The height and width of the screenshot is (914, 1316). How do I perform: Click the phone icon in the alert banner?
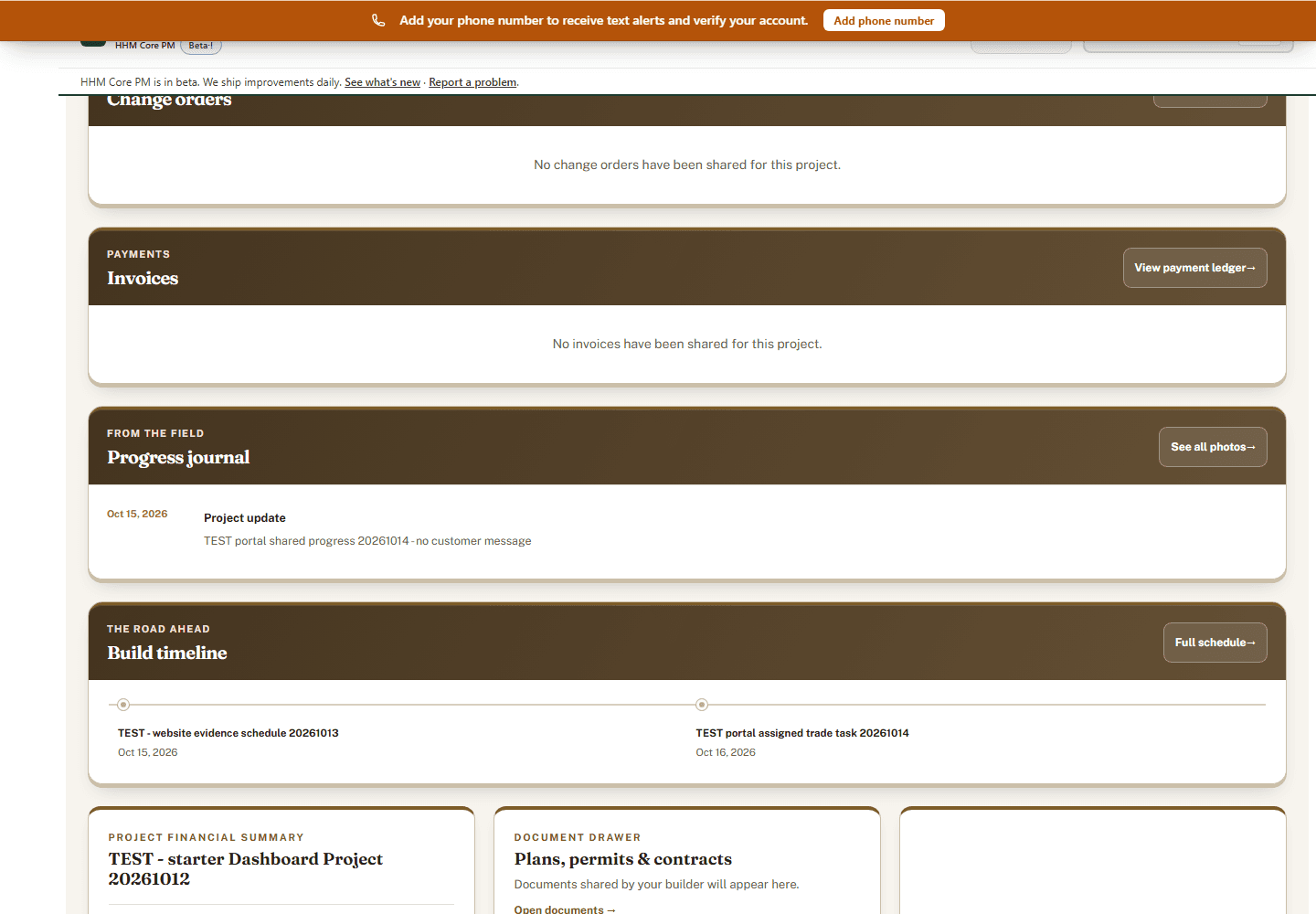pyautogui.click(x=378, y=20)
